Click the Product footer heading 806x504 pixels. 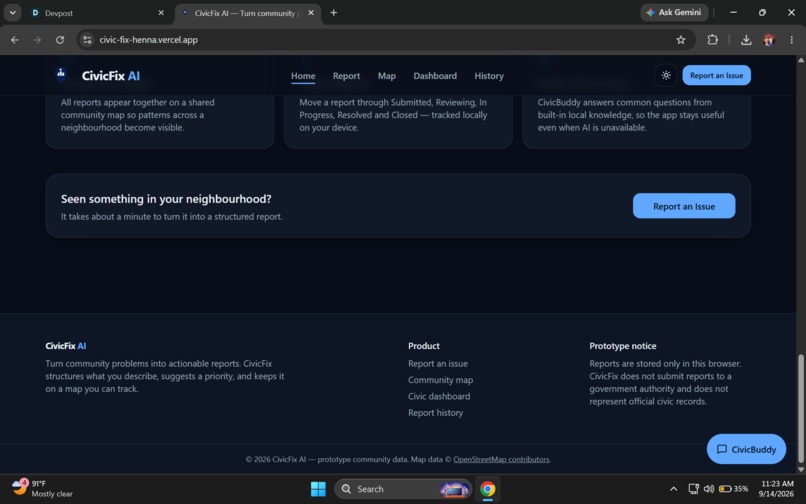coord(424,346)
